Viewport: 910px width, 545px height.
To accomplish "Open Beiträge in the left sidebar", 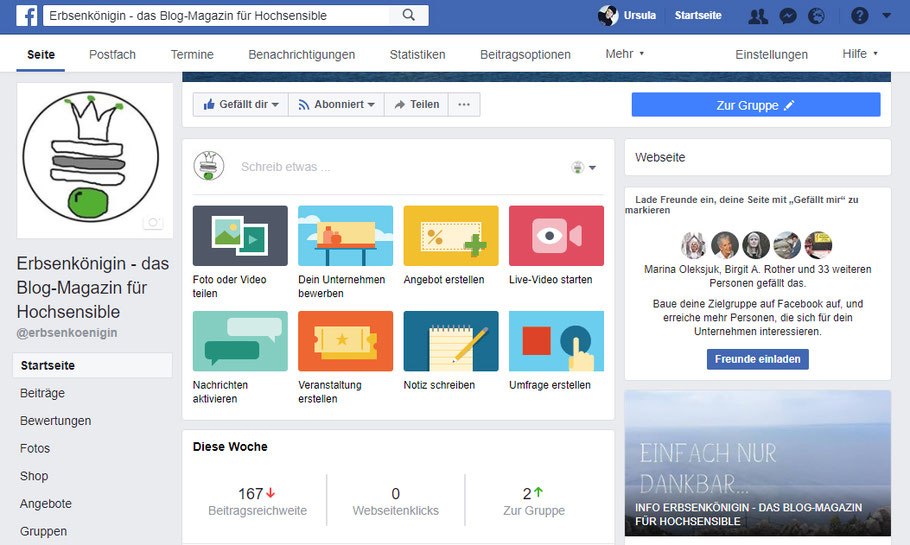I will (x=42, y=393).
